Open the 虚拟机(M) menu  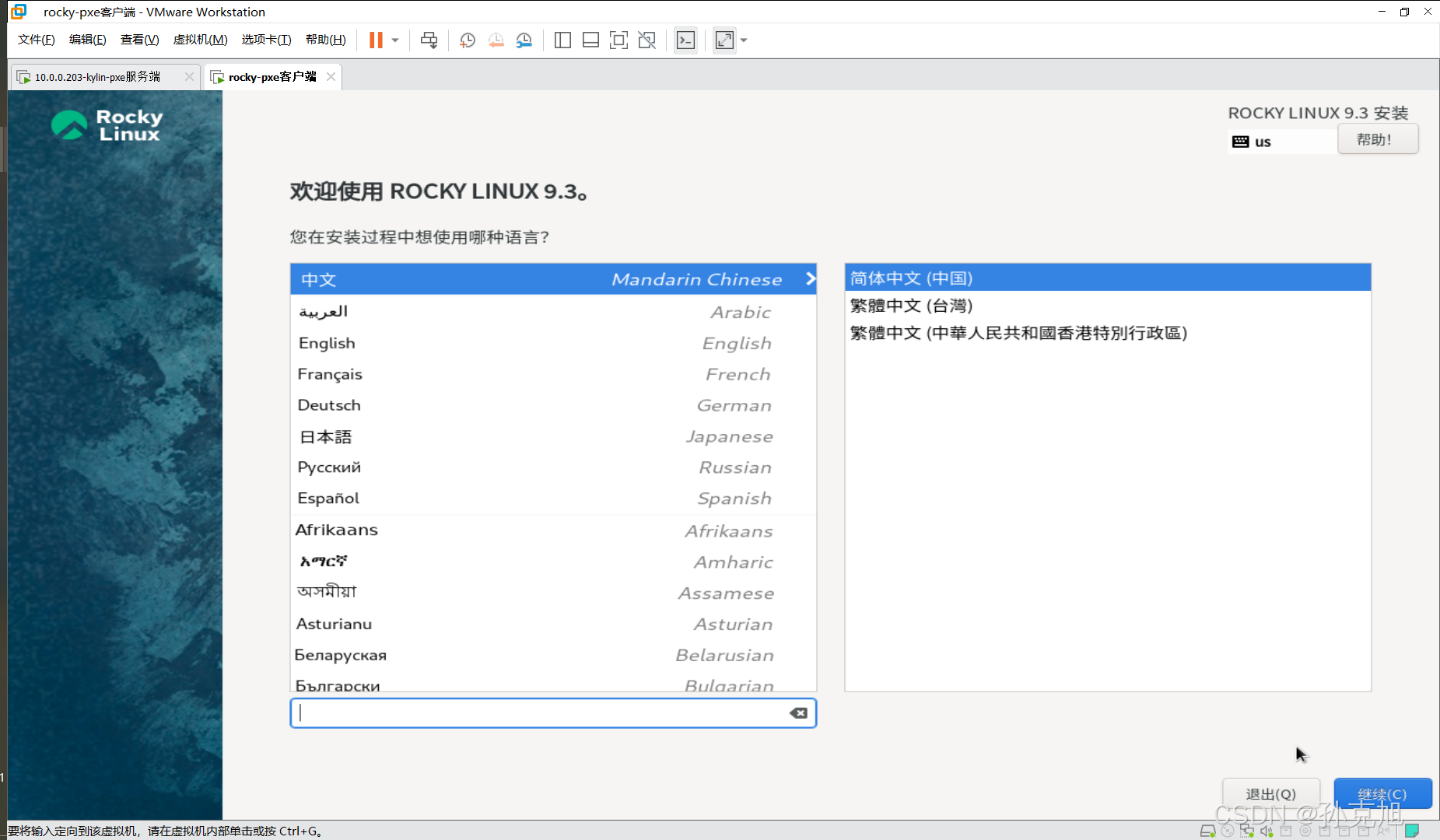[x=200, y=40]
